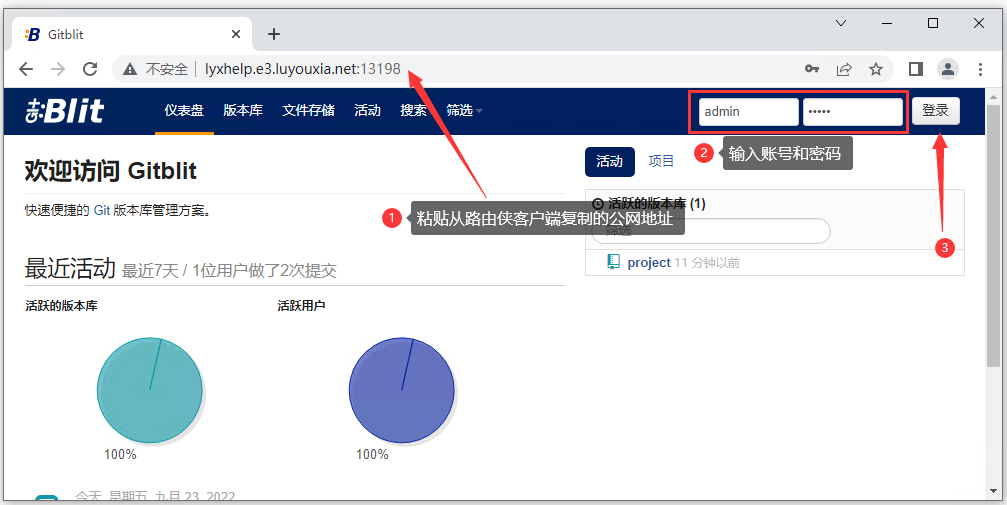Click the Git link in description
The image size is (1007, 505).
click(102, 210)
